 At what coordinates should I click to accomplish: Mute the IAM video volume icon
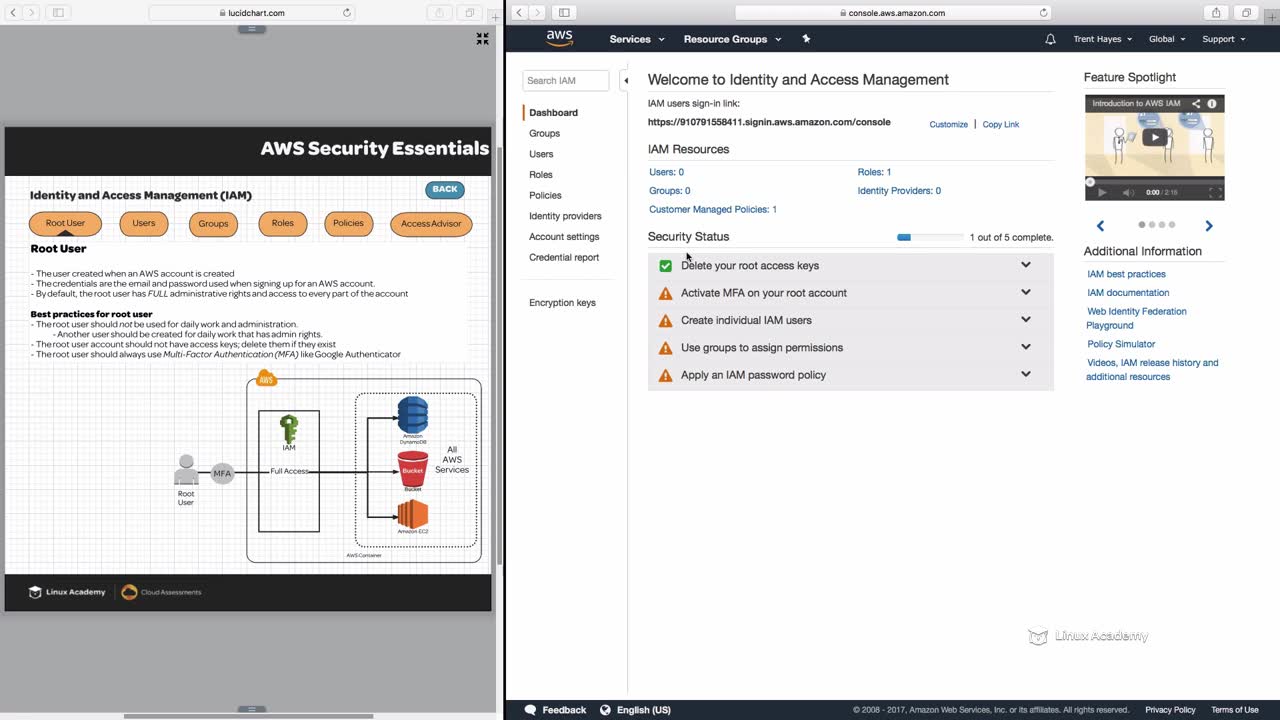pos(1128,192)
